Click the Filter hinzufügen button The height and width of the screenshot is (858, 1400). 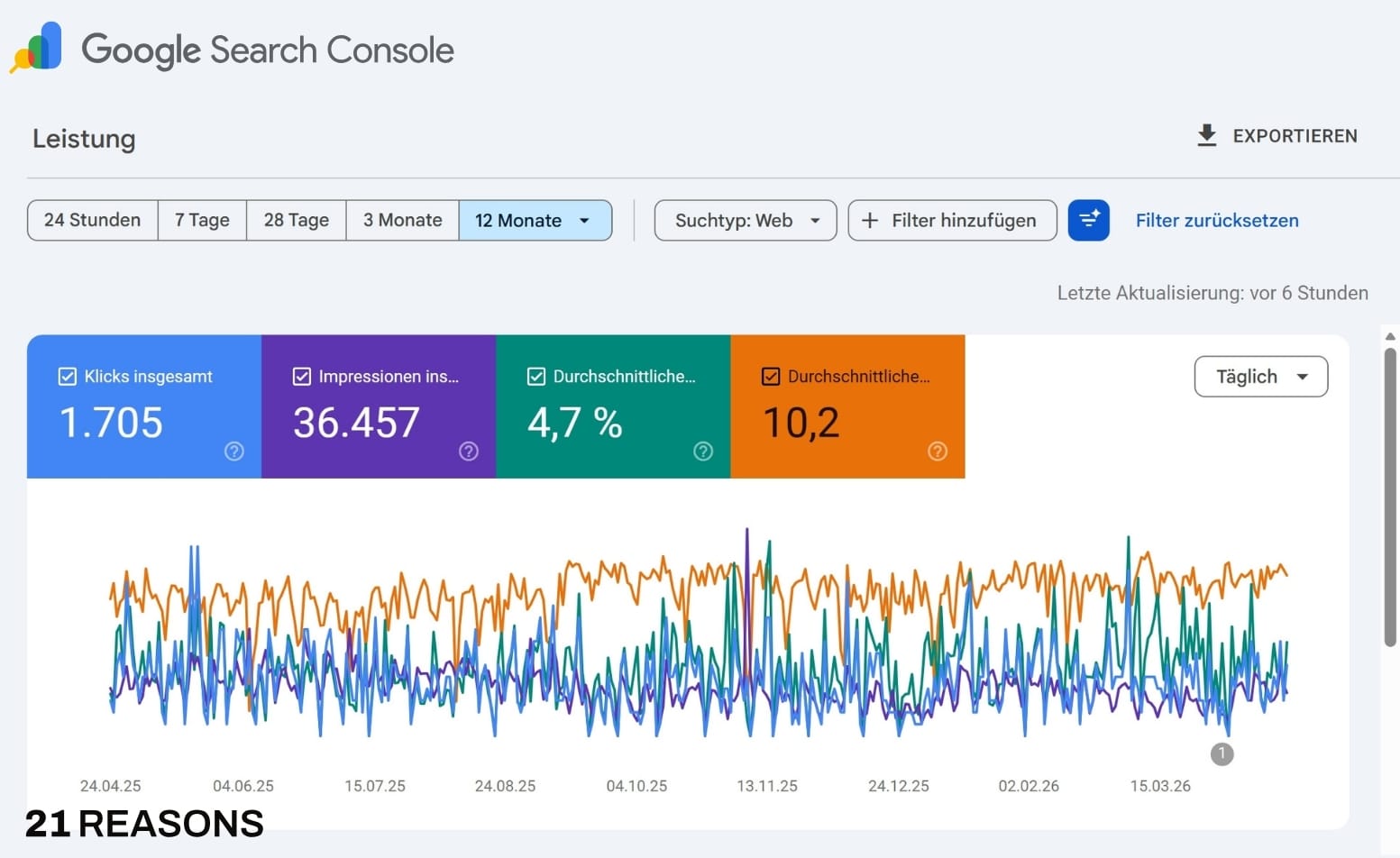[x=952, y=221]
